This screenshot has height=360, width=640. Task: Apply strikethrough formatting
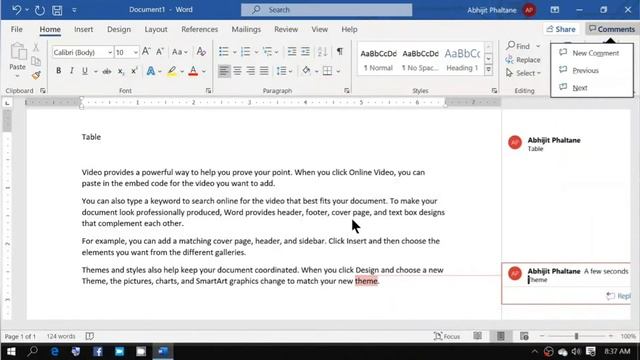pos(107,71)
